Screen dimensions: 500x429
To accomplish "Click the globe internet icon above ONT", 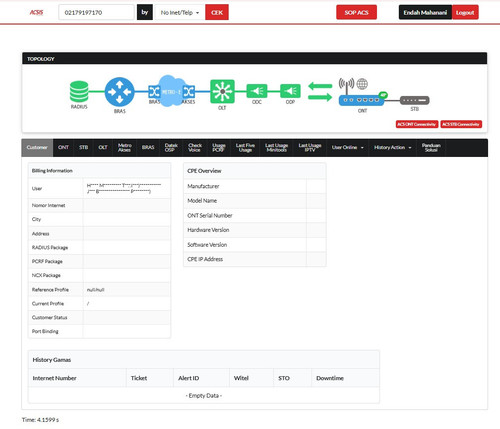I will [362, 84].
